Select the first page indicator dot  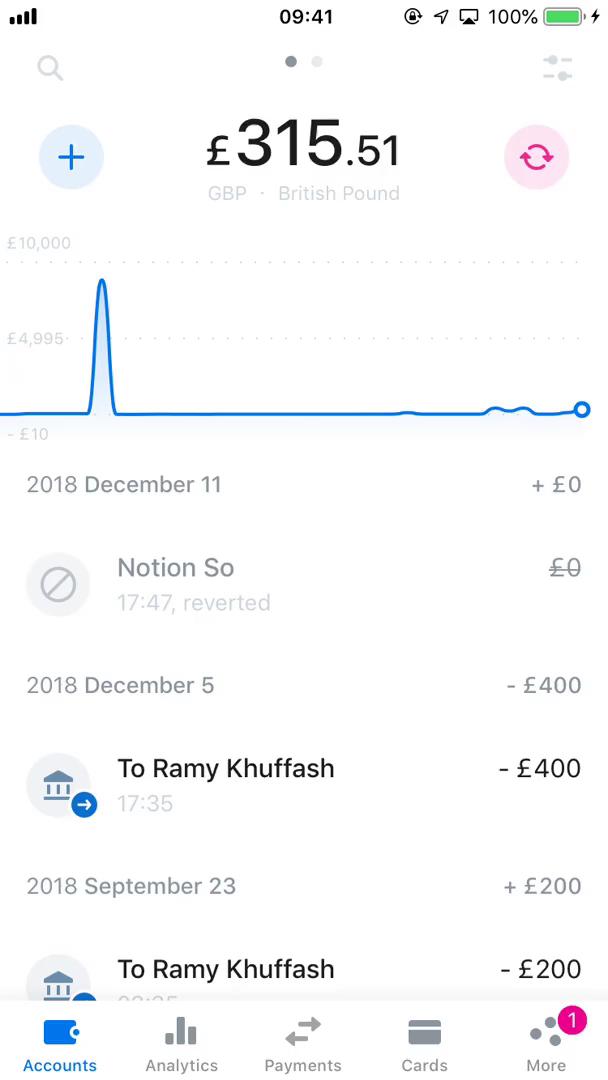point(290,61)
